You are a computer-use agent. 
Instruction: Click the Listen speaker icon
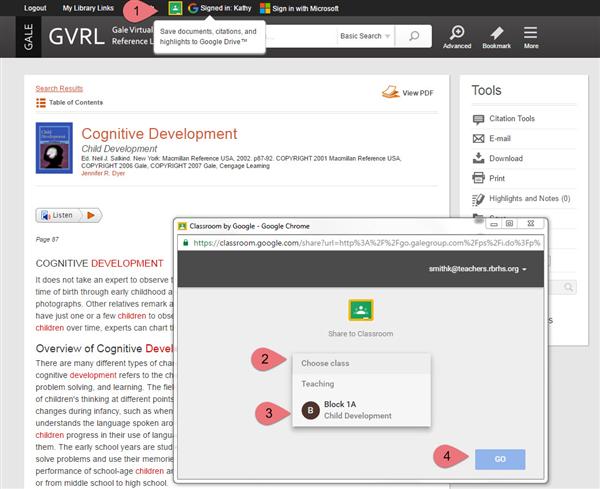(46, 216)
